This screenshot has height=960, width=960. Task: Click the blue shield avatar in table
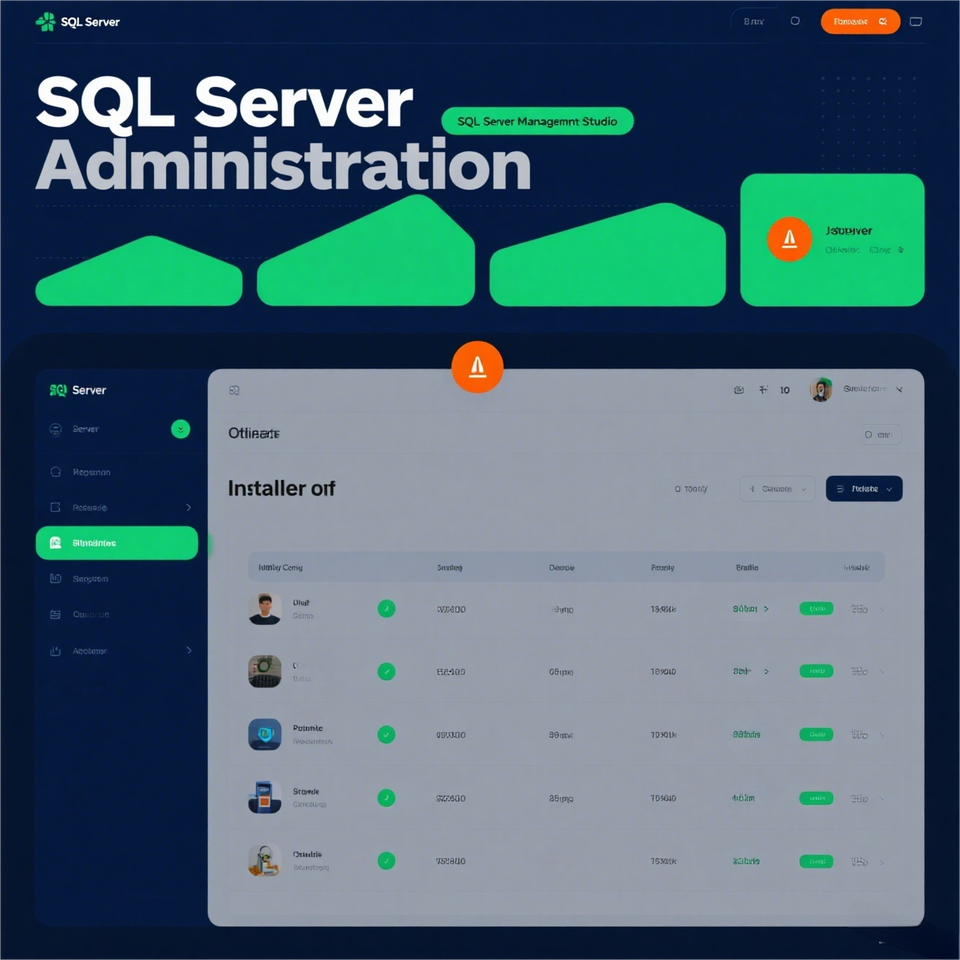click(264, 734)
